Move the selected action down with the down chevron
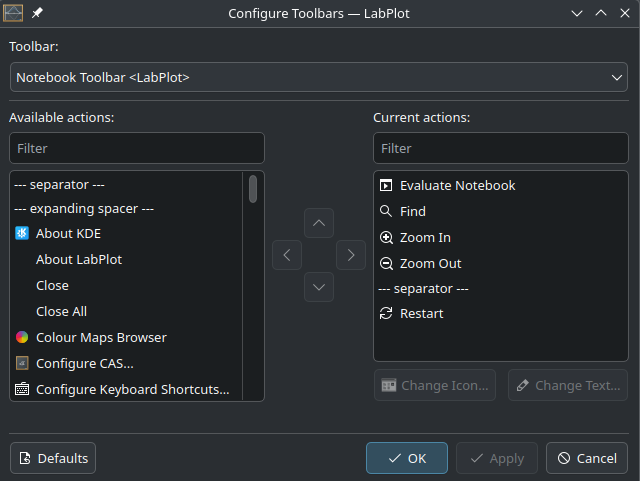Viewport: 640px width, 481px height. (319, 287)
